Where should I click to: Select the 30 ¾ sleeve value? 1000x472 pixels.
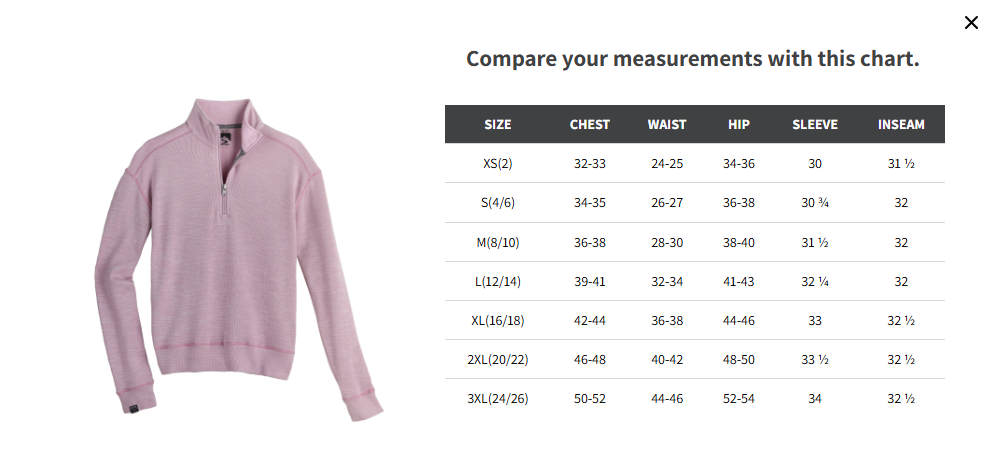click(814, 203)
